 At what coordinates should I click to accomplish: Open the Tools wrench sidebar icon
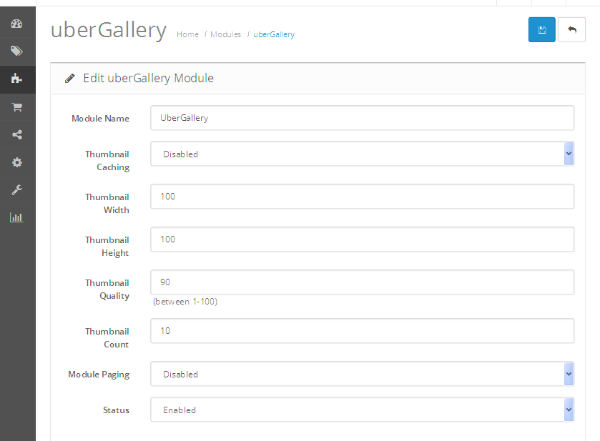pyautogui.click(x=16, y=190)
